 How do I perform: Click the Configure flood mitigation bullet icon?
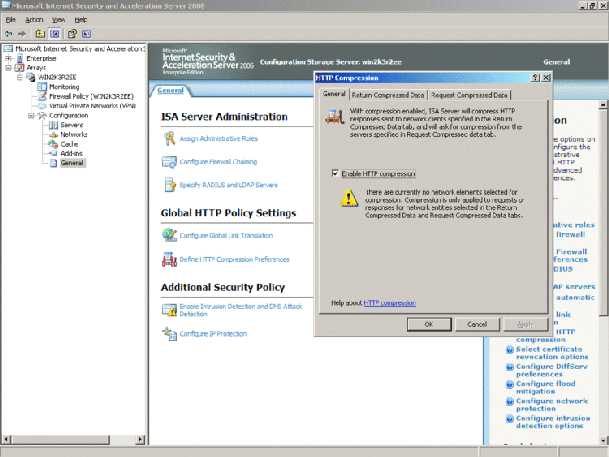coord(510,384)
